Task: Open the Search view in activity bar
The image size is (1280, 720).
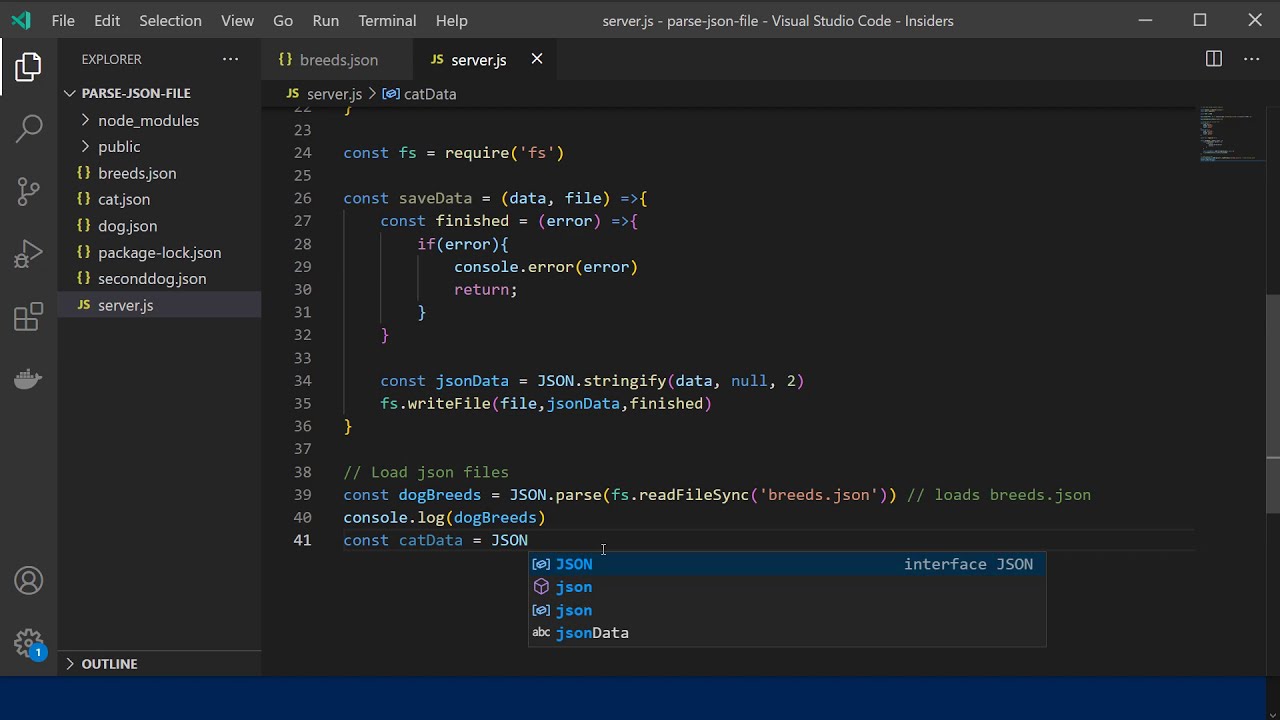Action: [28, 128]
